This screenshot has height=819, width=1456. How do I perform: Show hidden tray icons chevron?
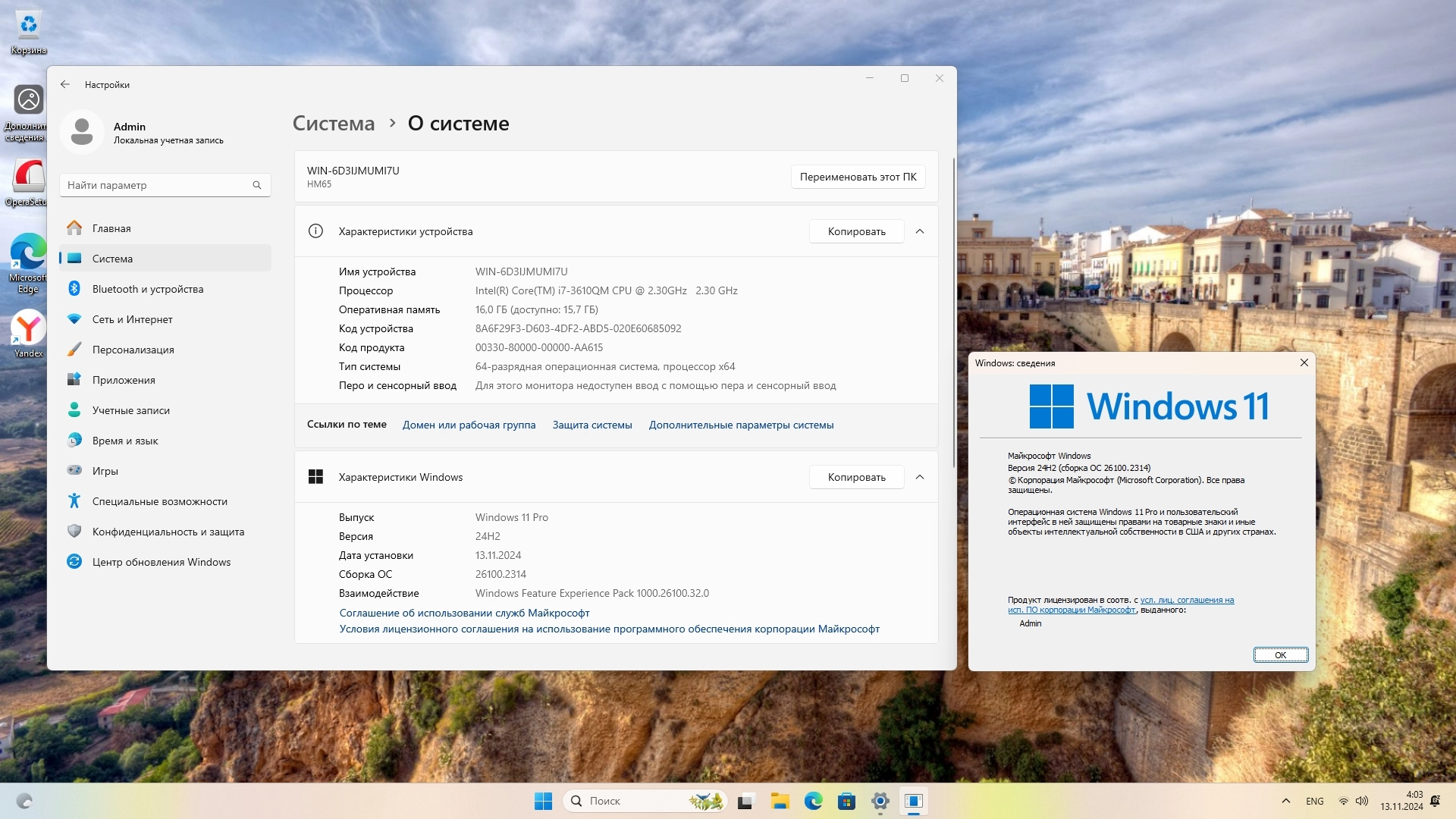[1285, 801]
